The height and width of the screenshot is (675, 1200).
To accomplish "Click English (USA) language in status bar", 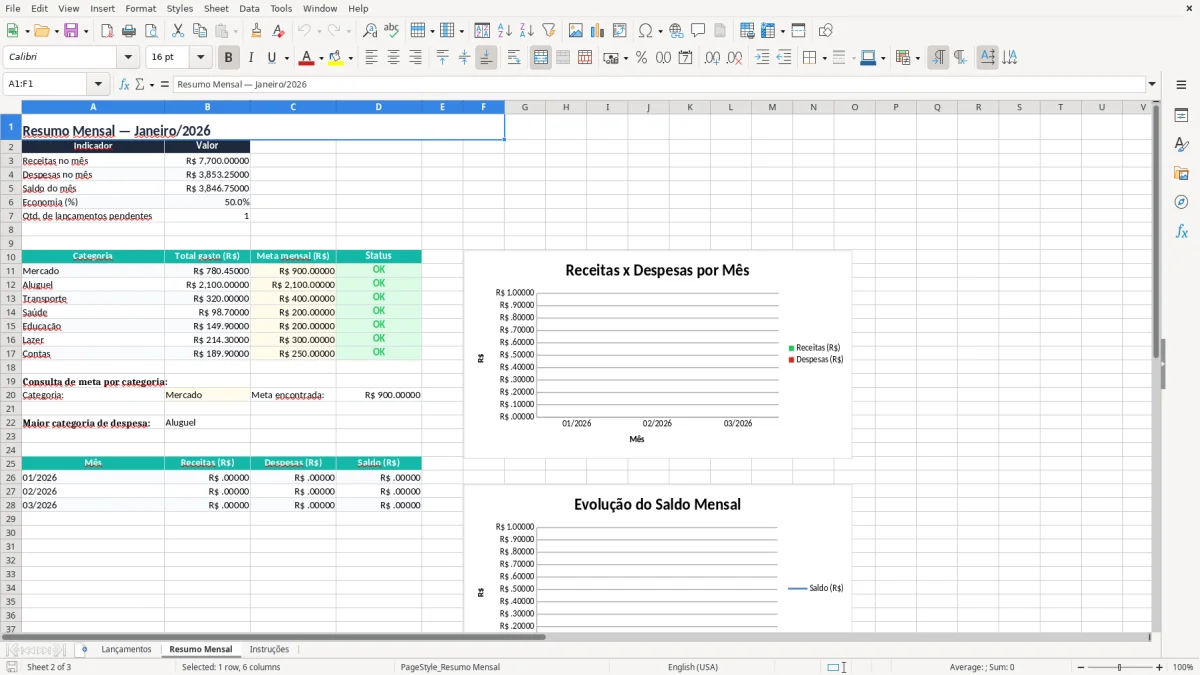I will tap(693, 667).
